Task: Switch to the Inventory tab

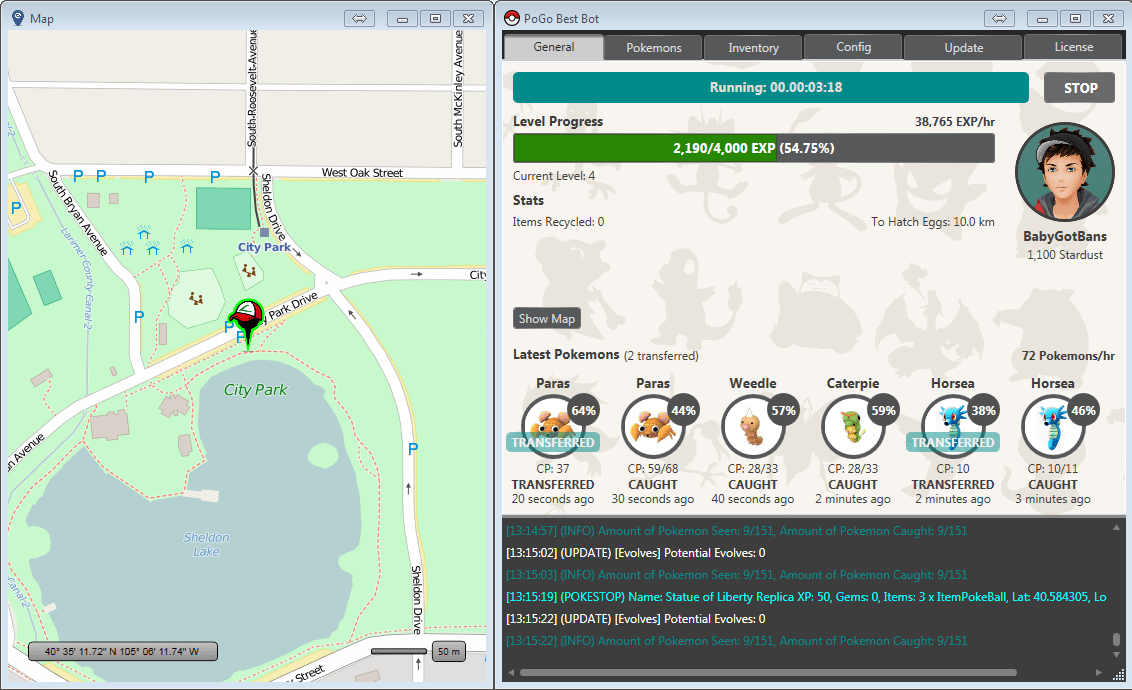Action: click(753, 48)
